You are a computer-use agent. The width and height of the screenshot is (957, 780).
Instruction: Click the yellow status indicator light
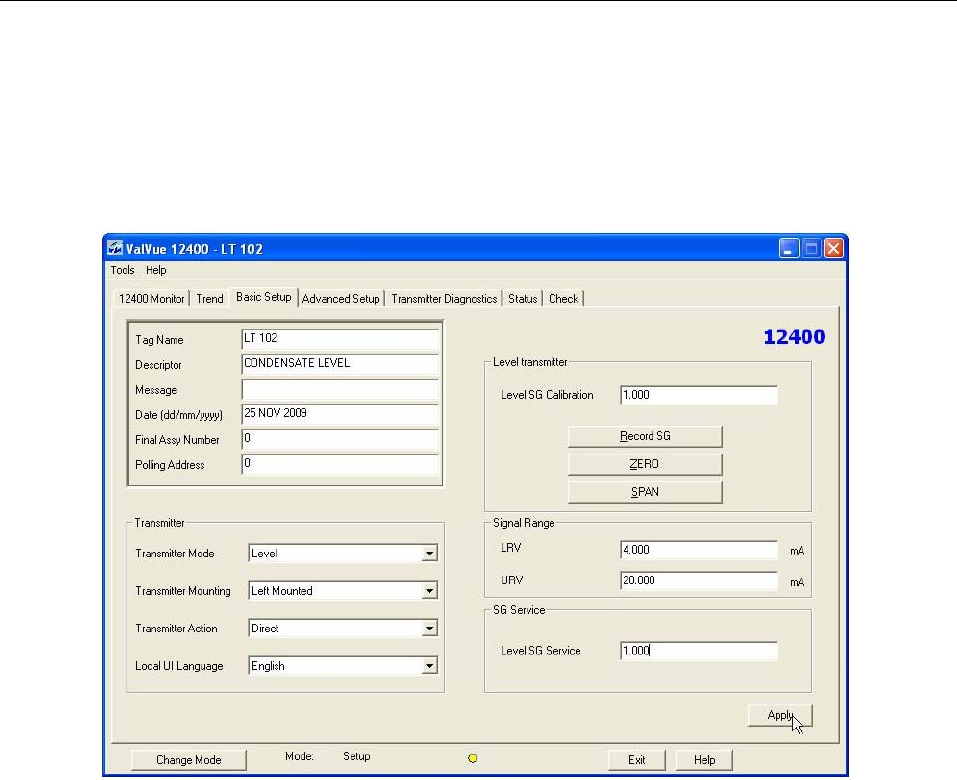[x=472, y=758]
